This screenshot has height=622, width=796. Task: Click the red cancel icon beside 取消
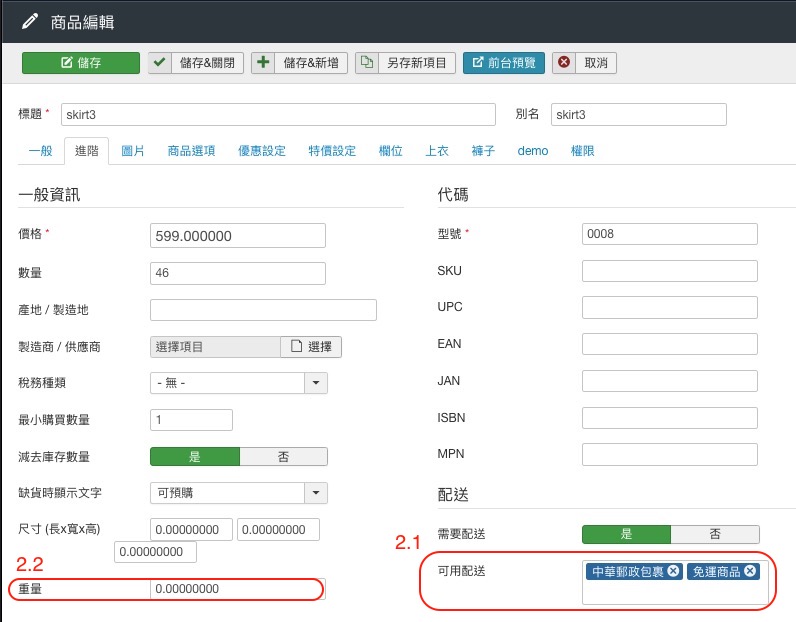[x=564, y=62]
